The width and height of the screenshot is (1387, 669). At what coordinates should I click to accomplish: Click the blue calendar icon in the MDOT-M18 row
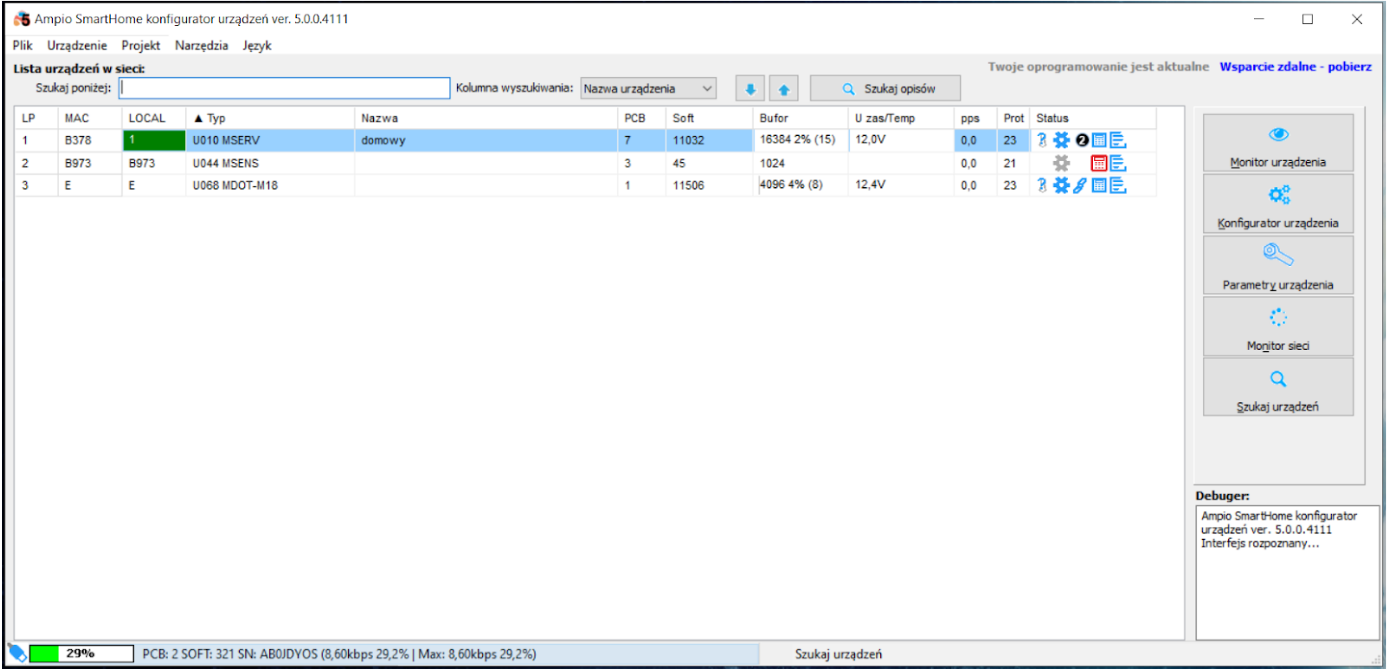coord(1099,185)
